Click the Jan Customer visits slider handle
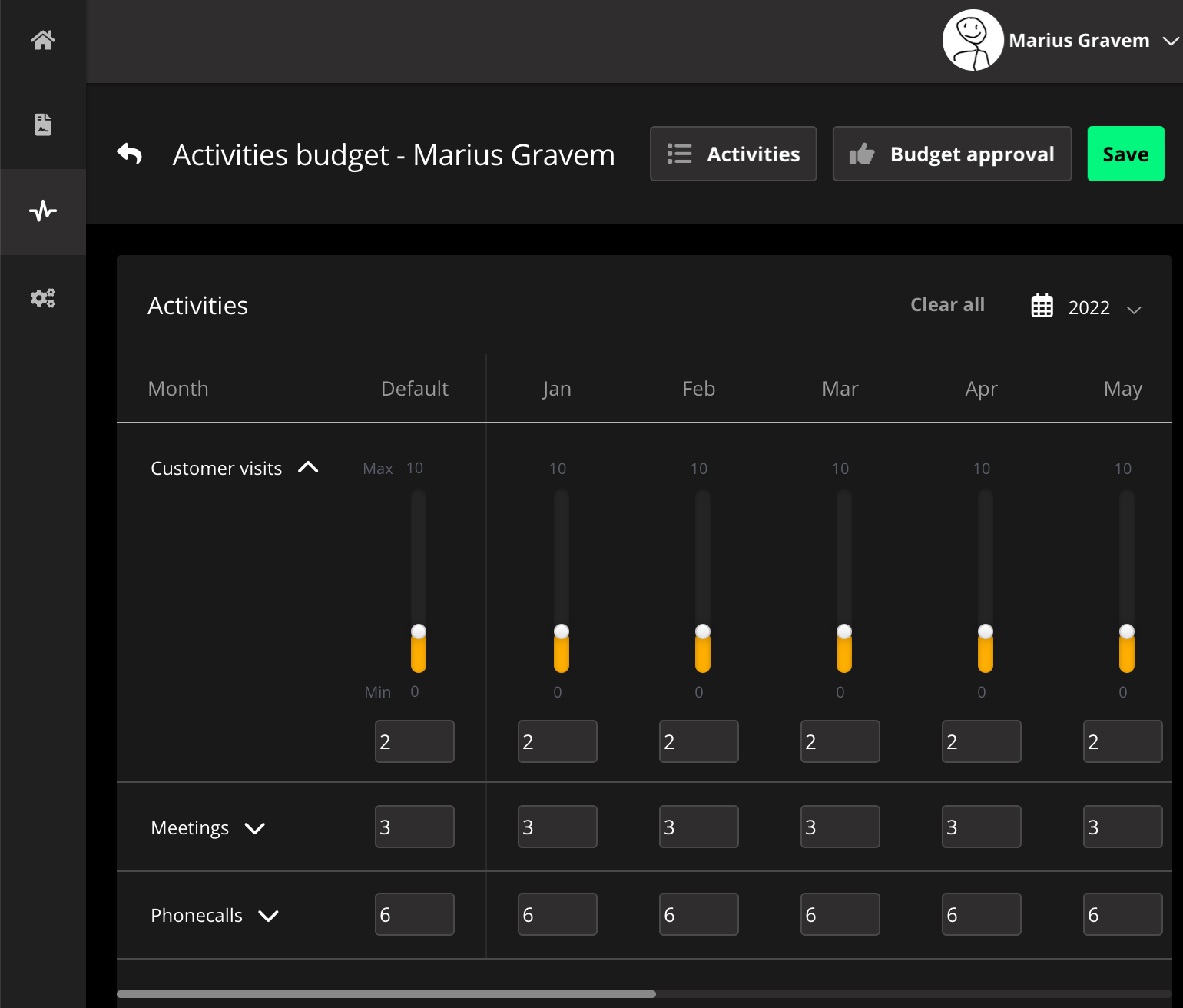This screenshot has height=1008, width=1183. coord(562,632)
